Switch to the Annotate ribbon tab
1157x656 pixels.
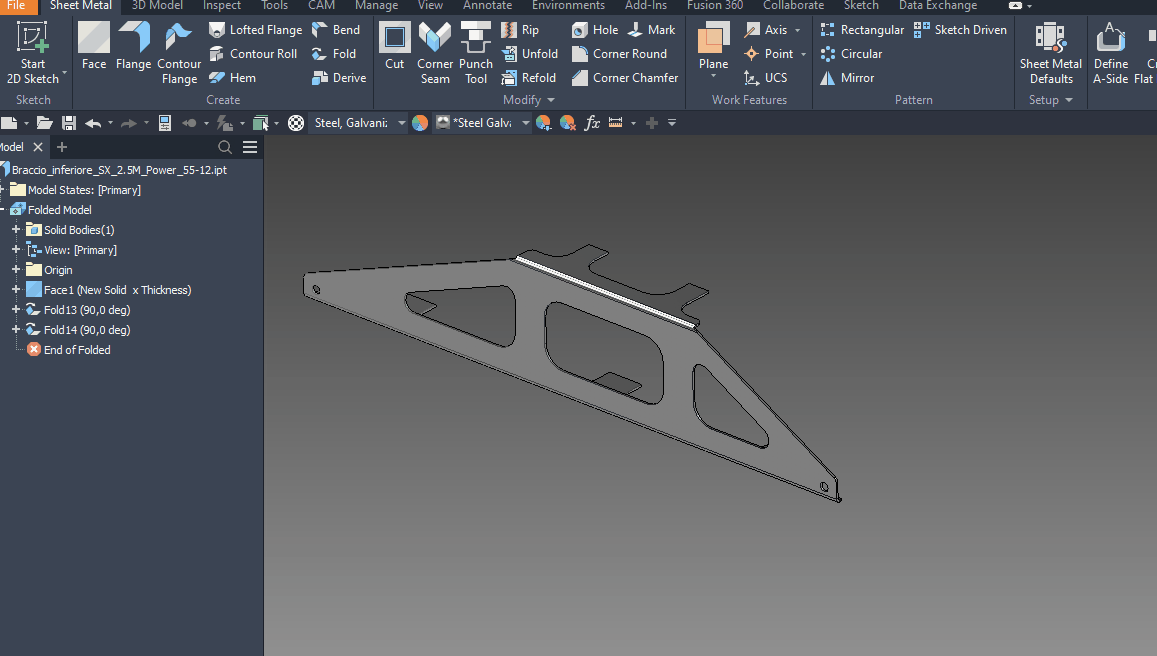487,6
